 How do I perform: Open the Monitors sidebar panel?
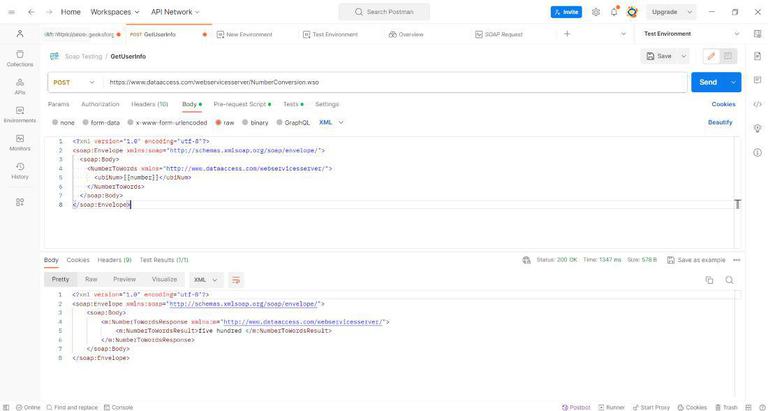pyautogui.click(x=20, y=143)
